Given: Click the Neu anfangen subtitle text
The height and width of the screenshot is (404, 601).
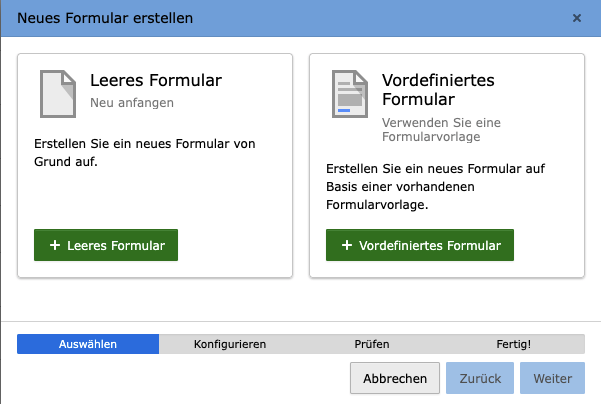Looking at the screenshot, I should [x=132, y=102].
